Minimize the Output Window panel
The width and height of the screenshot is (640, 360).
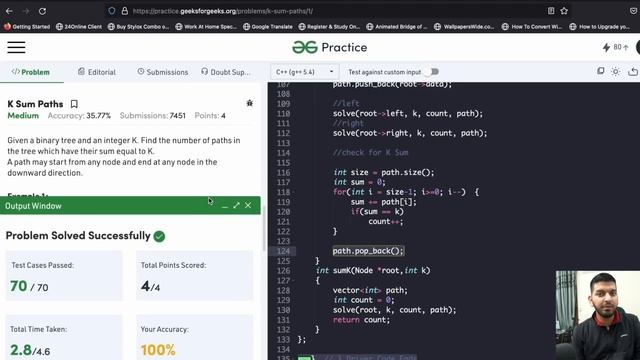(x=224, y=206)
